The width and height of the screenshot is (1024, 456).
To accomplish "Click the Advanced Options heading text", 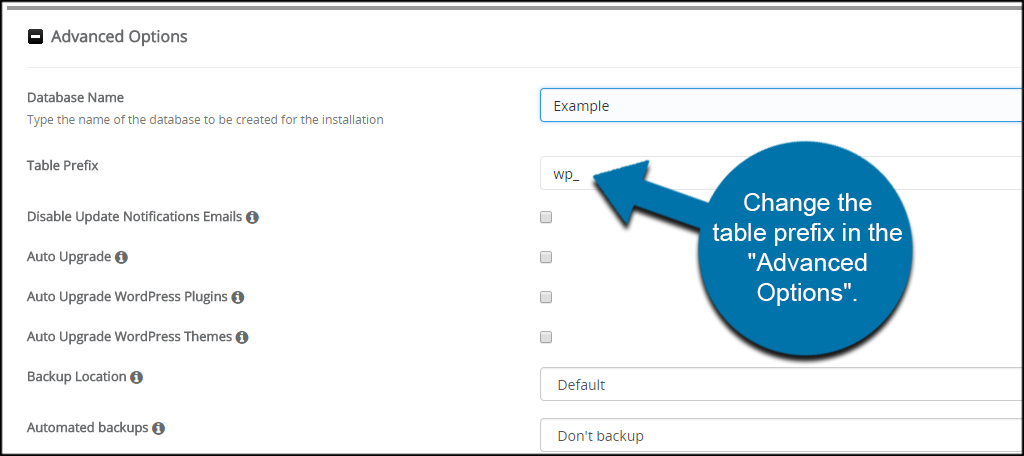I will point(120,37).
